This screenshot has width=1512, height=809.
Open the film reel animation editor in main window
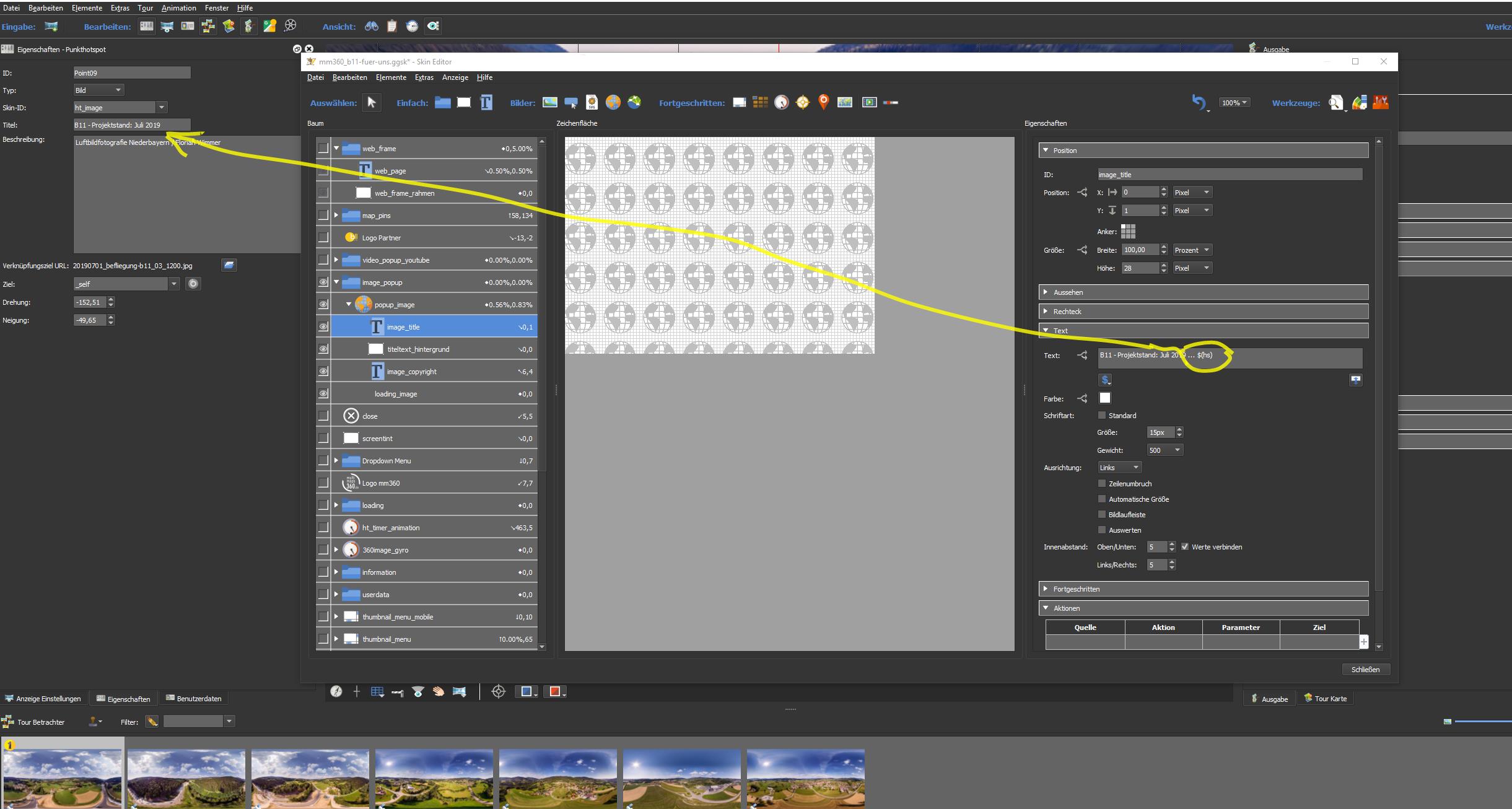(x=290, y=25)
